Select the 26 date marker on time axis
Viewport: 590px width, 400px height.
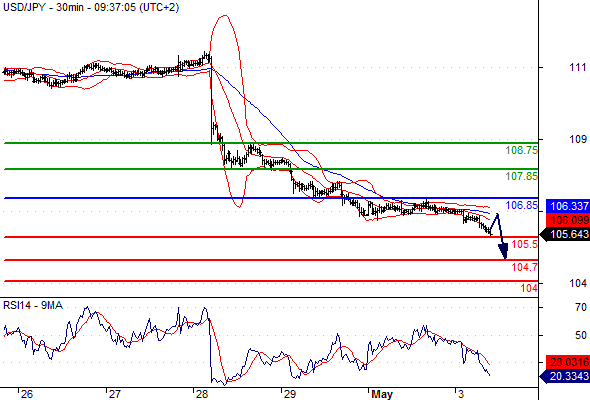pyautogui.click(x=27, y=394)
